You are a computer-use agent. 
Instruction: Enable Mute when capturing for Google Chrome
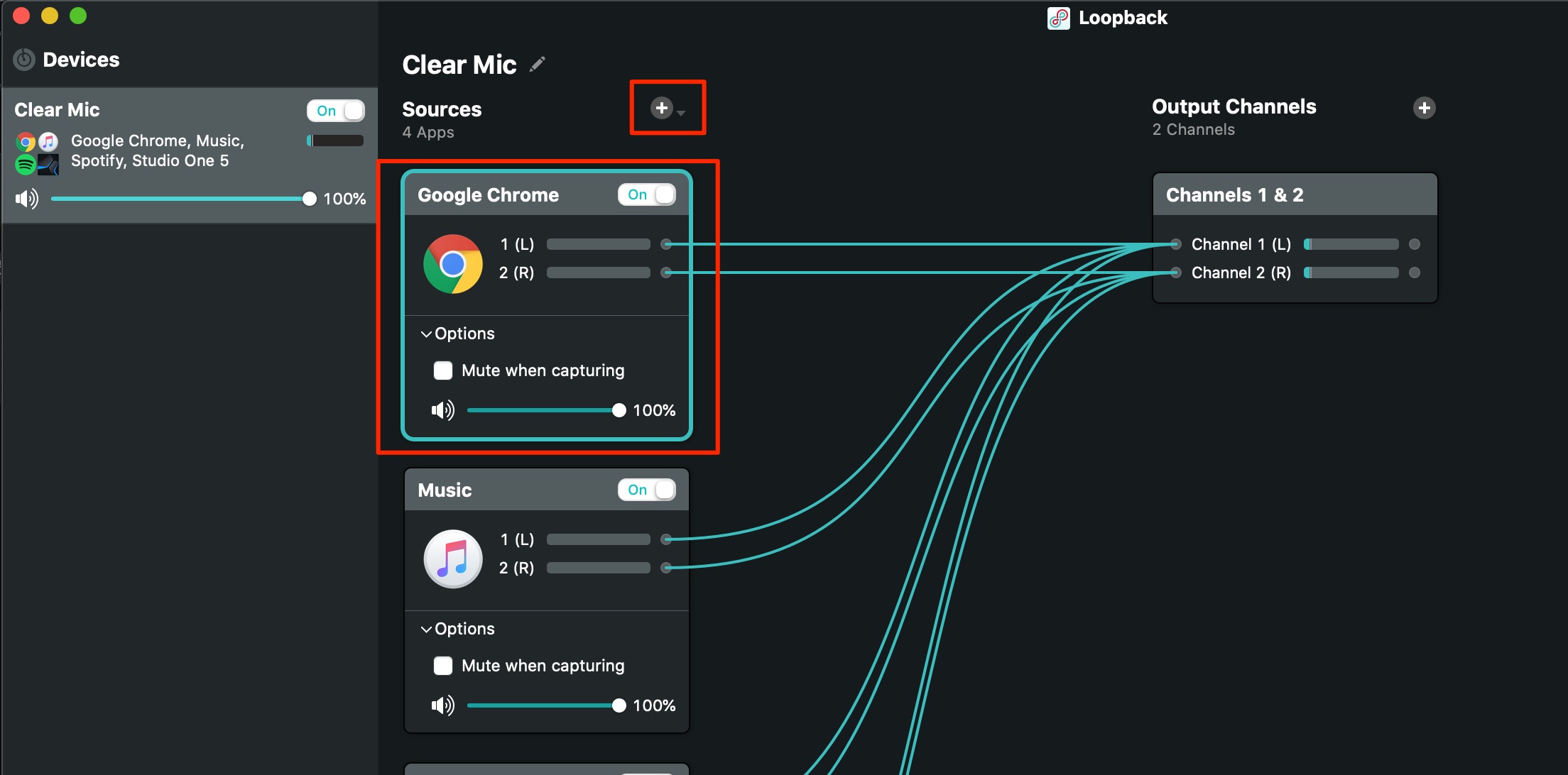coord(443,370)
